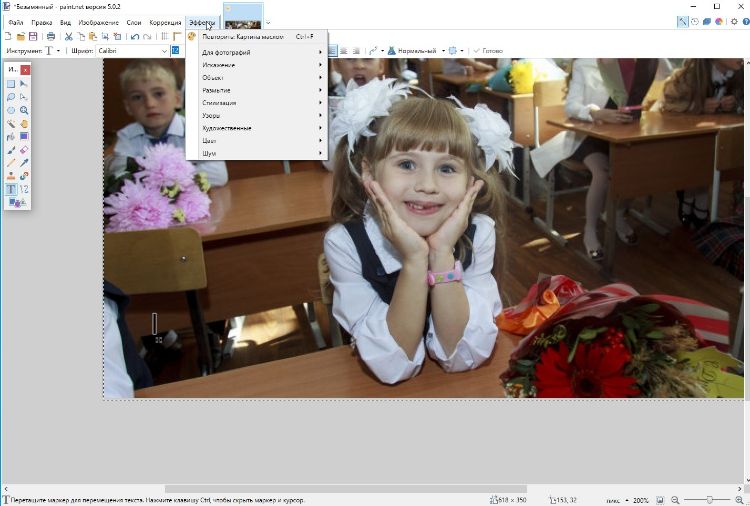
Task: Click the Cut scissors icon
Action: coord(68,36)
